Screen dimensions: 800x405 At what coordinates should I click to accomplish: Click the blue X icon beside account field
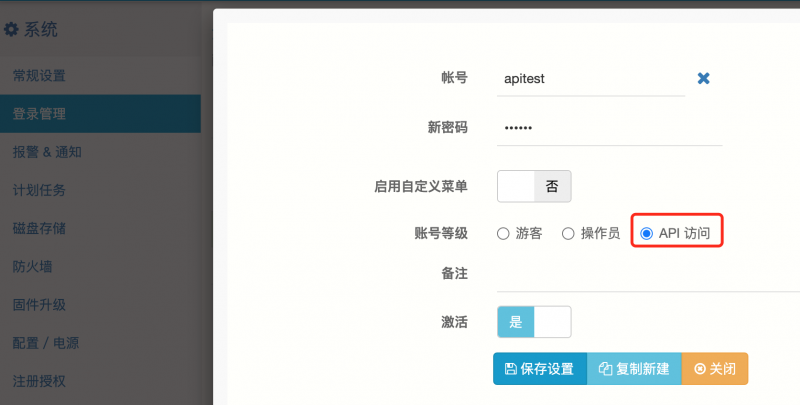pos(703,78)
